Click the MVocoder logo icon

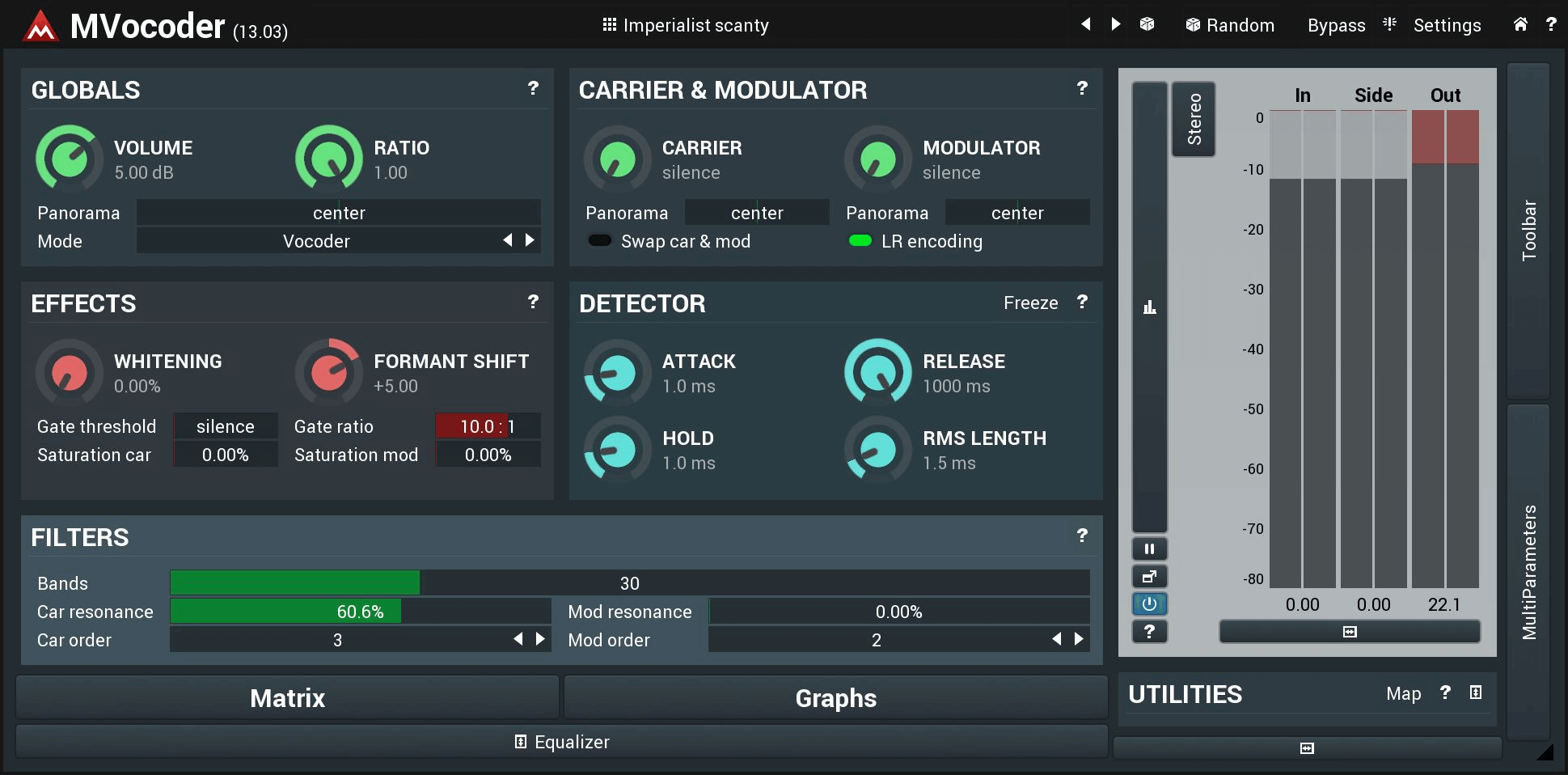(x=40, y=26)
